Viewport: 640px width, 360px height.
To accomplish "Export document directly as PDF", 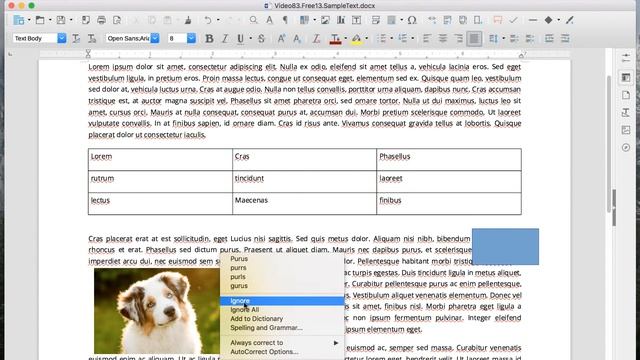I will [x=86, y=20].
